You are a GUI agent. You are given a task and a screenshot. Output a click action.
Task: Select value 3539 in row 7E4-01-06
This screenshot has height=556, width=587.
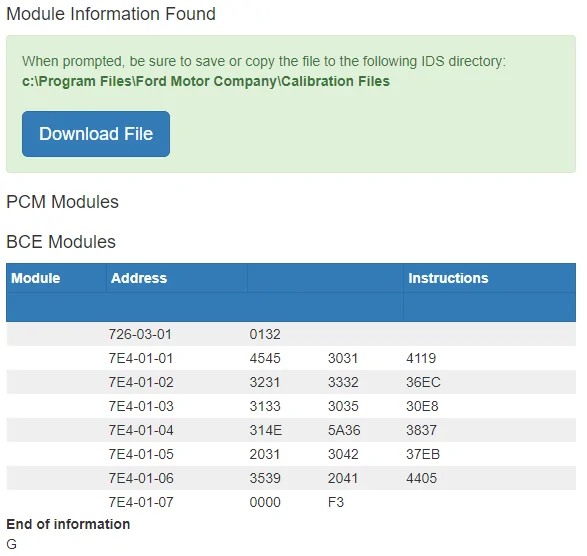coord(265,478)
